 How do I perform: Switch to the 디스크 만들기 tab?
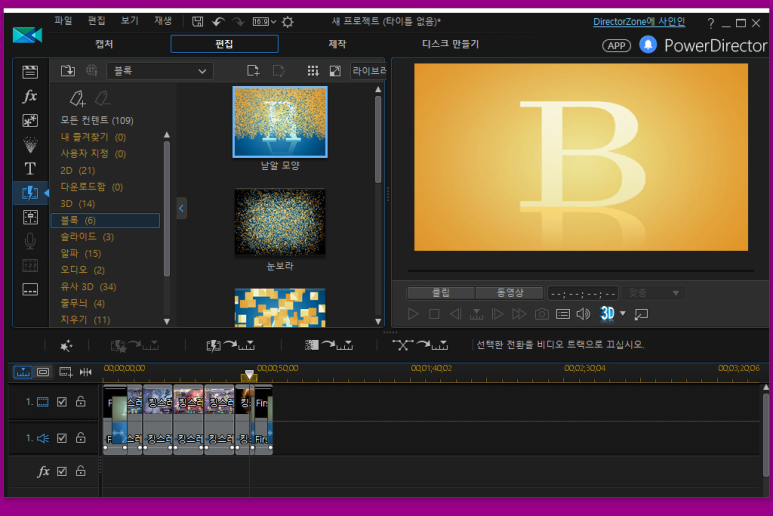(x=451, y=44)
